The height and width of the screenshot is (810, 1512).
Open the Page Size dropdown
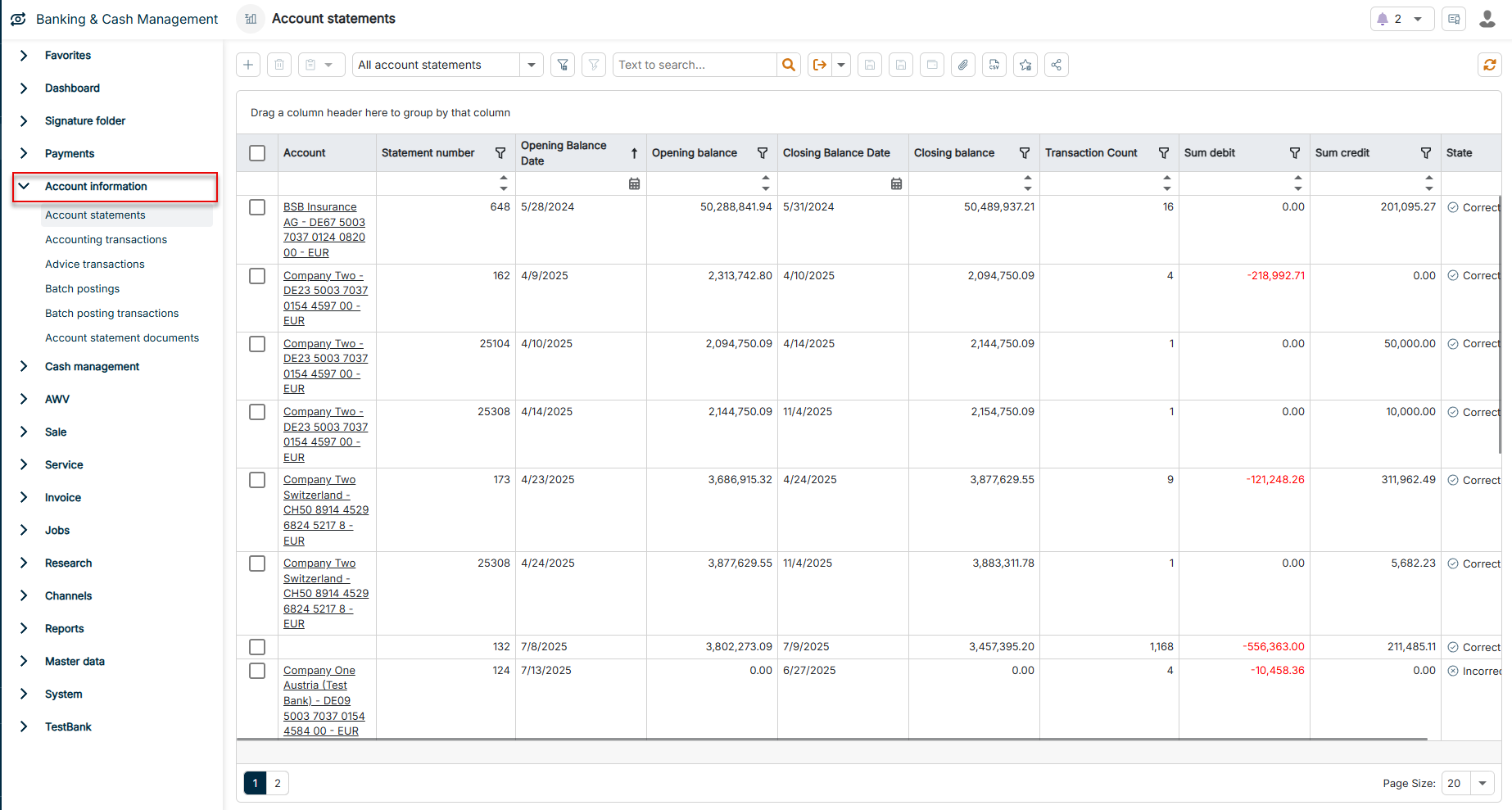pos(1482,783)
